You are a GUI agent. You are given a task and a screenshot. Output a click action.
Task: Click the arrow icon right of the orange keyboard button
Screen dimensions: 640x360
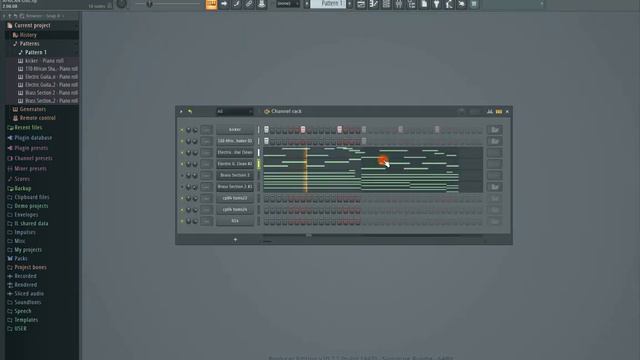[x=224, y=4]
